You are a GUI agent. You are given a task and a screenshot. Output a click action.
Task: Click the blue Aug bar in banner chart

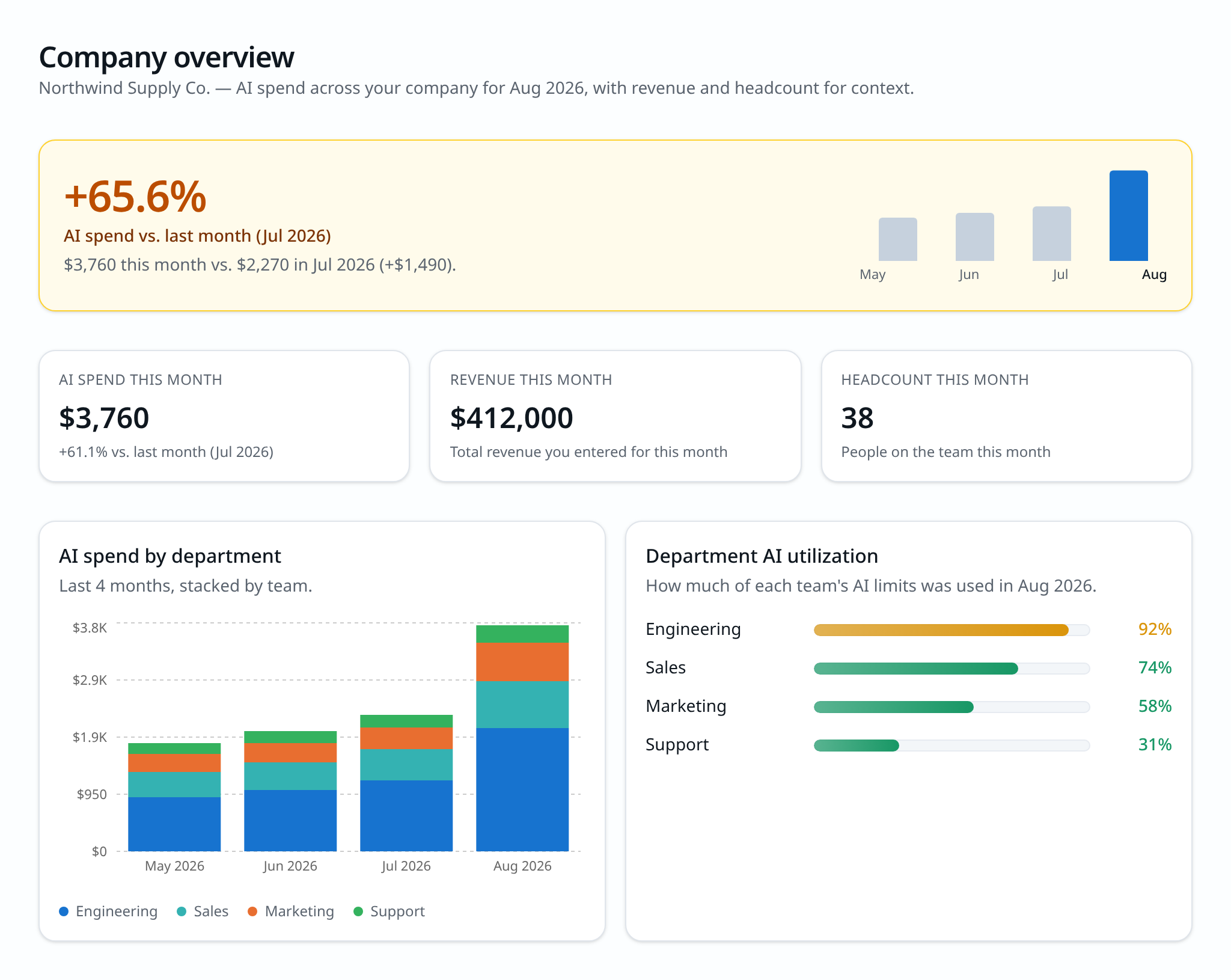1128,216
